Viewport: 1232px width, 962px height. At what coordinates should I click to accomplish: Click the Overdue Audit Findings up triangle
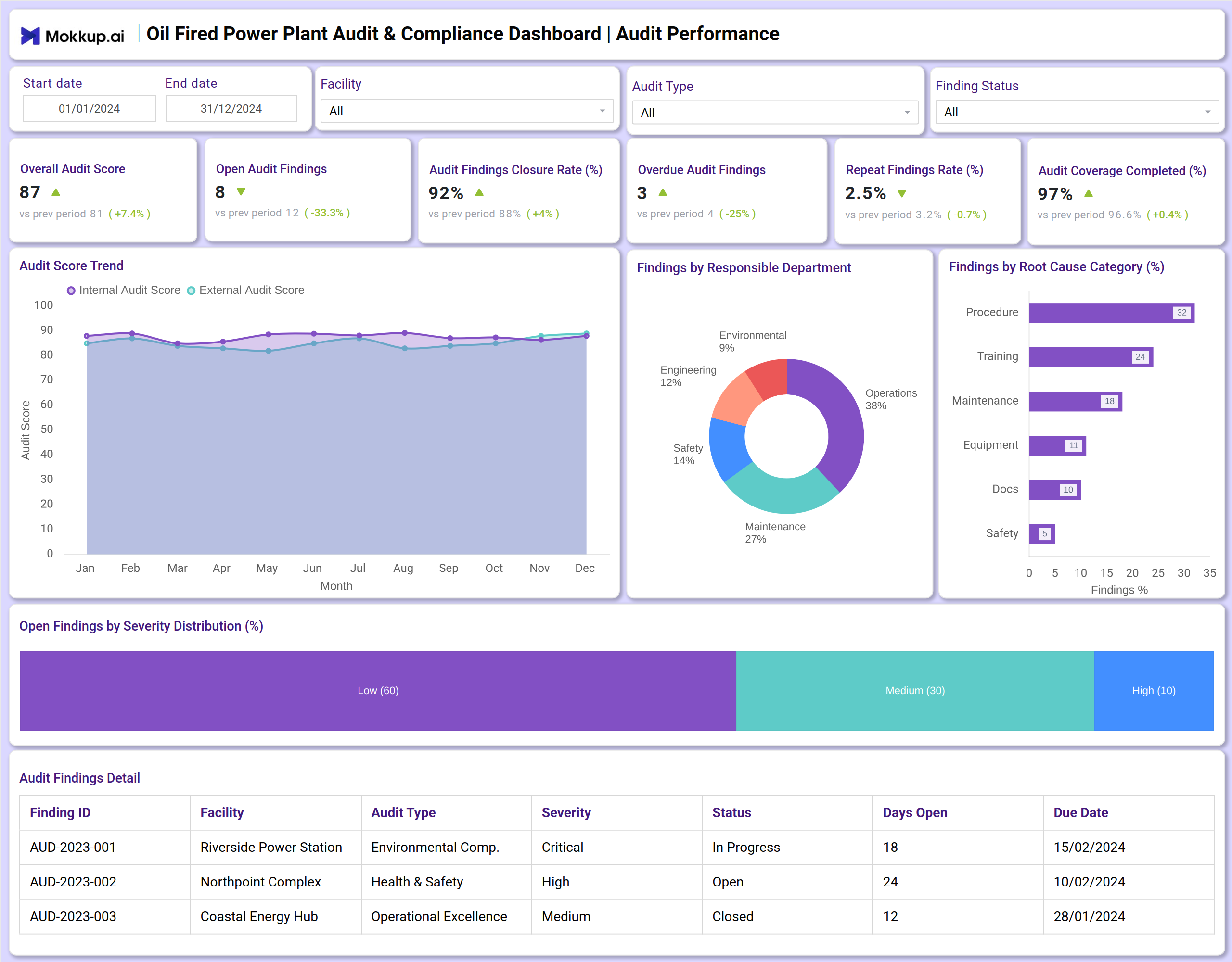coord(663,192)
